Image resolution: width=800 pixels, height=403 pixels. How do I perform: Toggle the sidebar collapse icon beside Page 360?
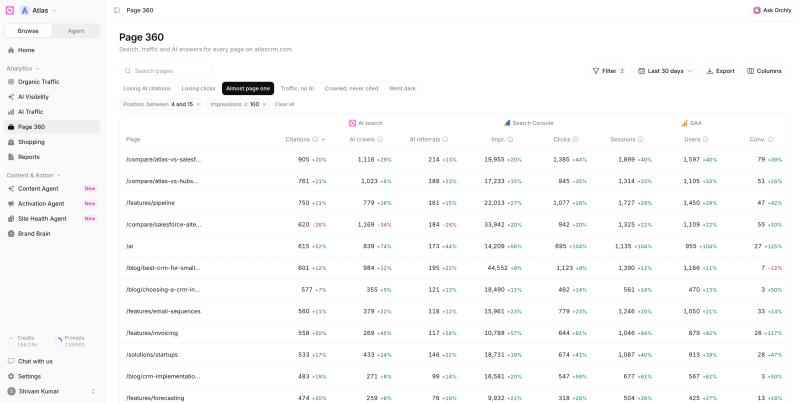click(x=117, y=10)
